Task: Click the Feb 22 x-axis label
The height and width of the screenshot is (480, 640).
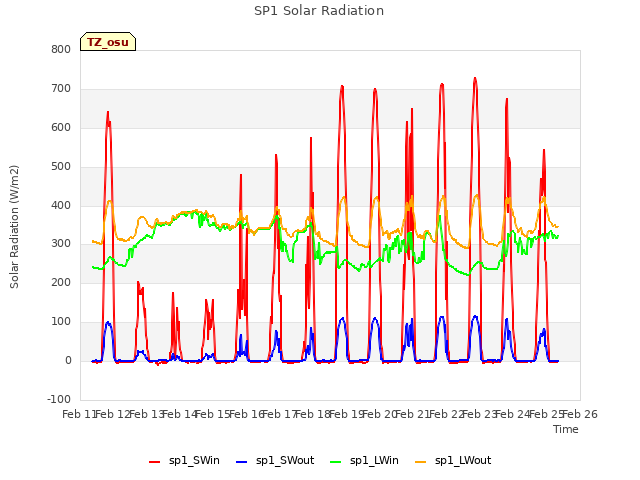Action: click(446, 415)
